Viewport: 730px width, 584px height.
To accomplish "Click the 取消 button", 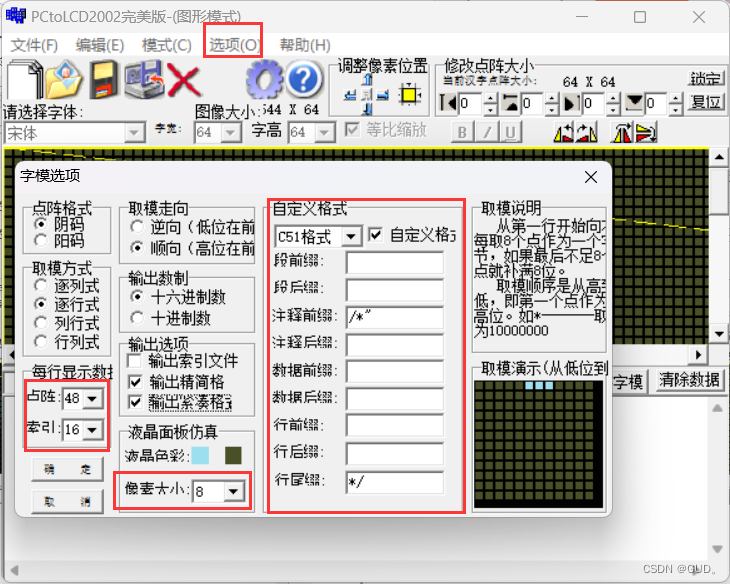I will point(68,502).
